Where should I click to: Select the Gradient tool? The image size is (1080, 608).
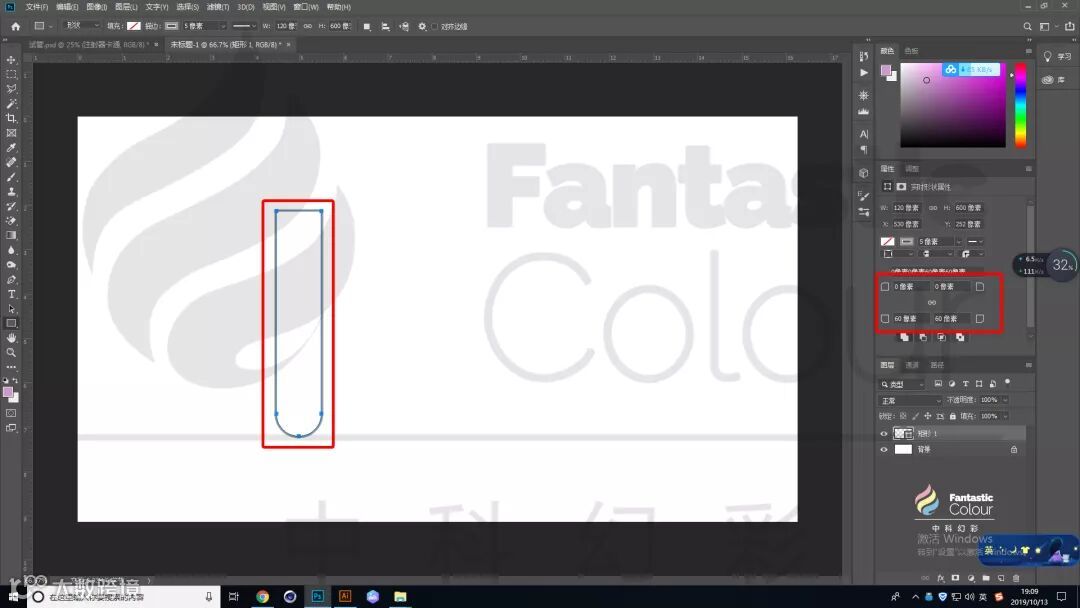11,235
